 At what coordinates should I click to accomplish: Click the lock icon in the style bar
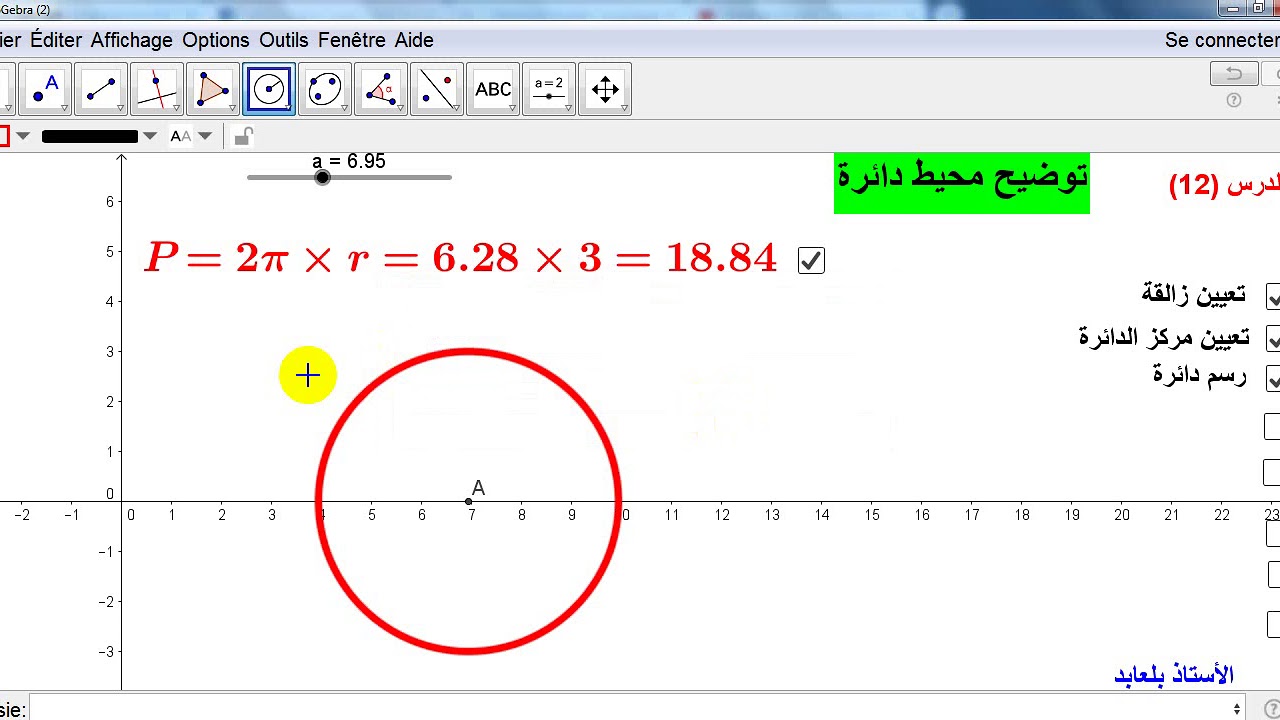coord(242,136)
